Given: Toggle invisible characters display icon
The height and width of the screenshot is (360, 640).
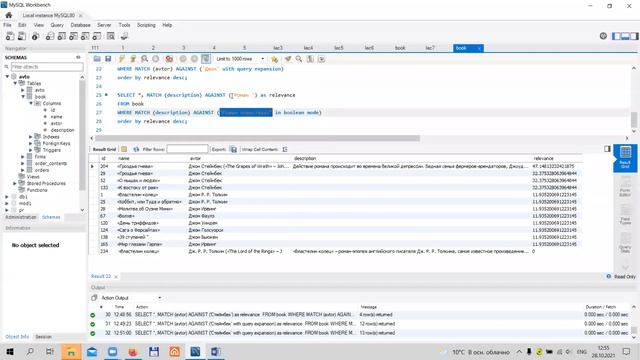Looking at the screenshot, I should [310, 59].
